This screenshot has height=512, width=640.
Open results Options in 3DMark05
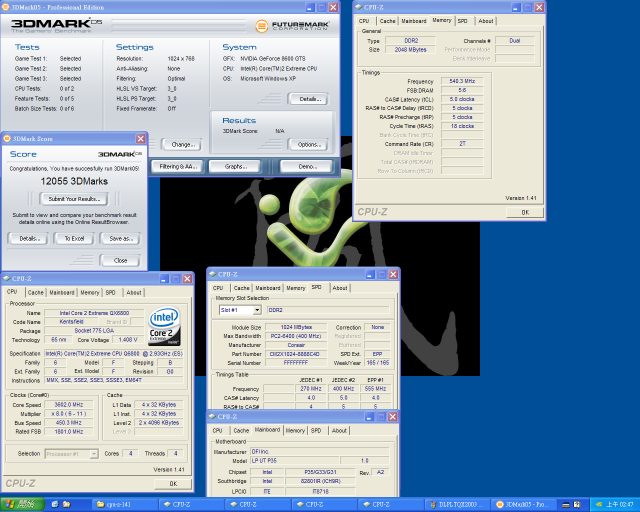(309, 145)
